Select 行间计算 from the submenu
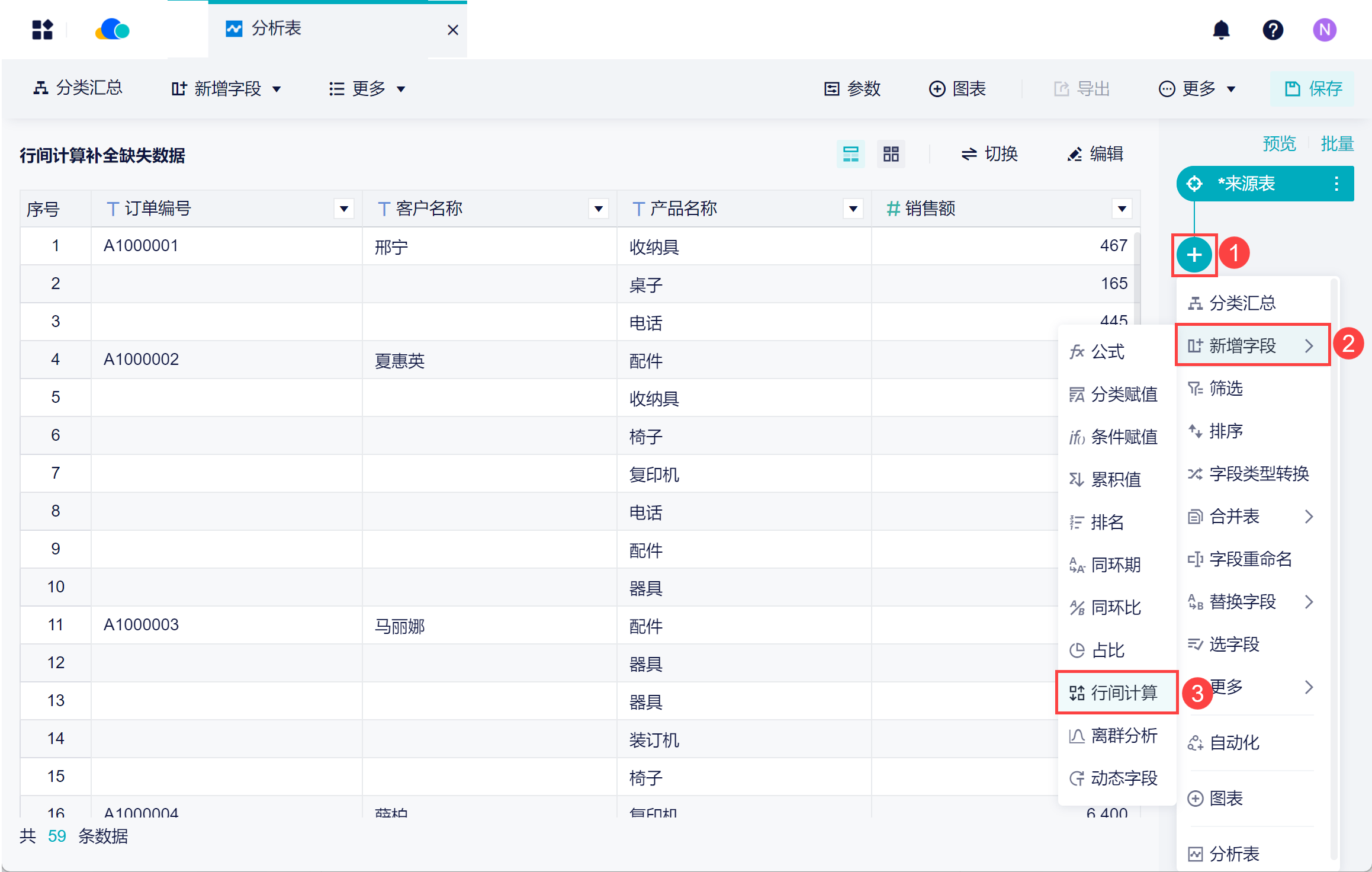Viewport: 1372px width, 872px height. 1116,693
